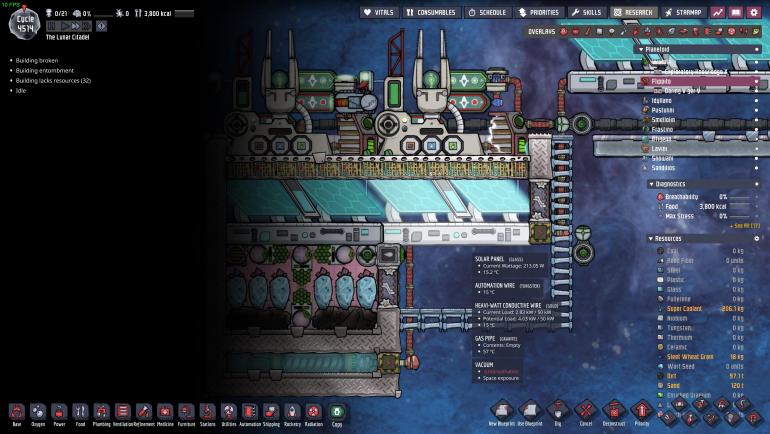Image resolution: width=770 pixels, height=434 pixels.
Task: Click the Building entombment notification
Action: click(x=45, y=71)
